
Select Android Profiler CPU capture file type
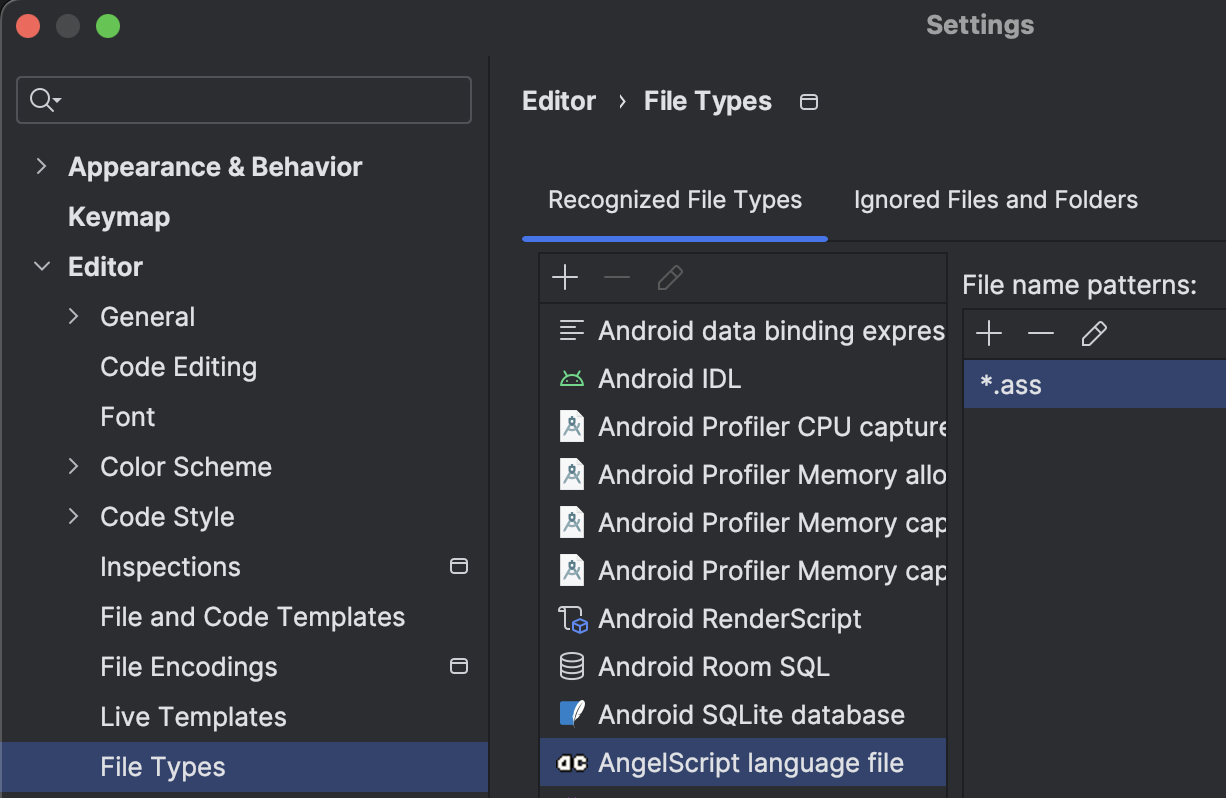point(743,427)
